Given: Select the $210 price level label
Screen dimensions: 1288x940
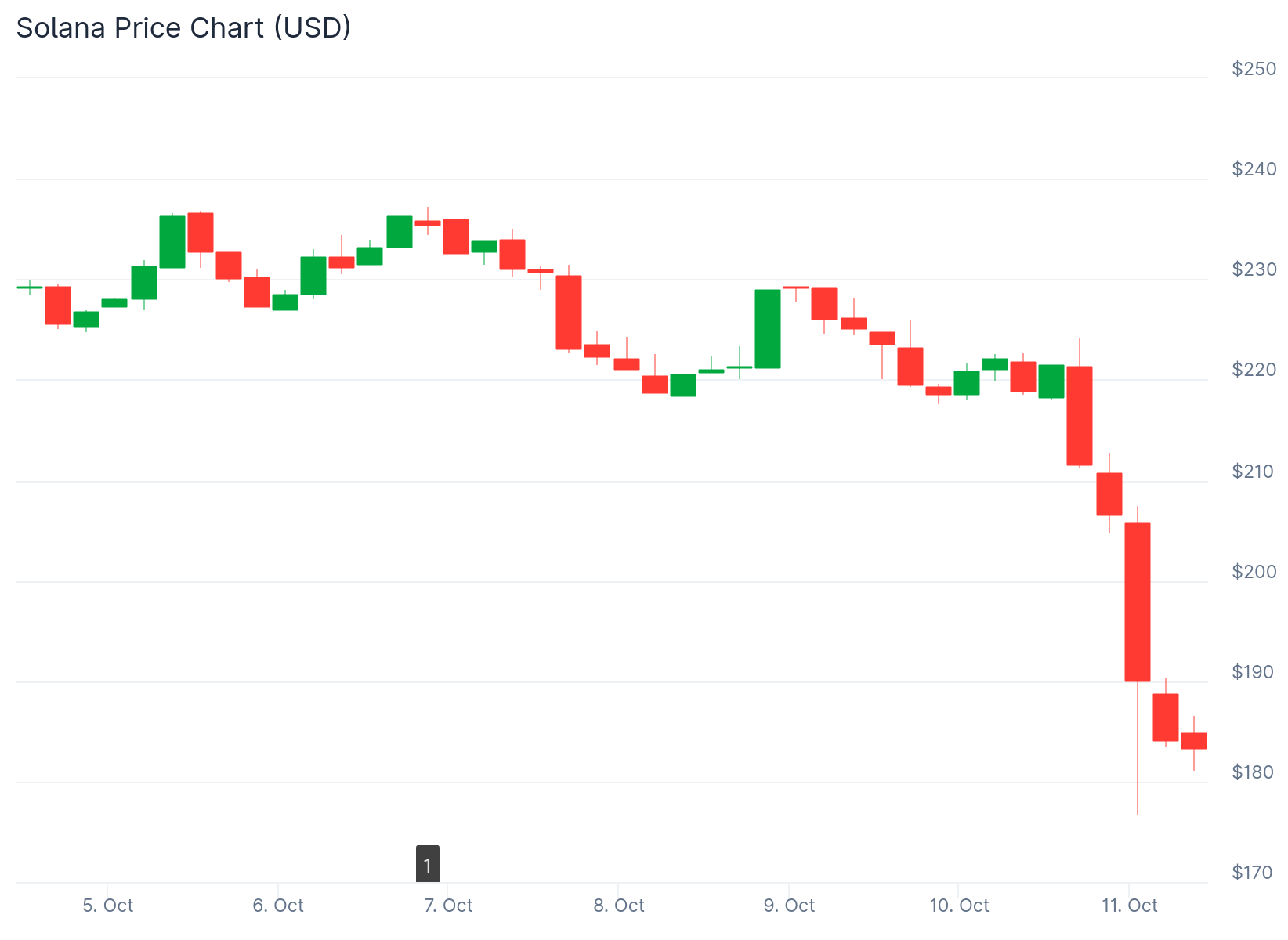Looking at the screenshot, I should click(1254, 472).
